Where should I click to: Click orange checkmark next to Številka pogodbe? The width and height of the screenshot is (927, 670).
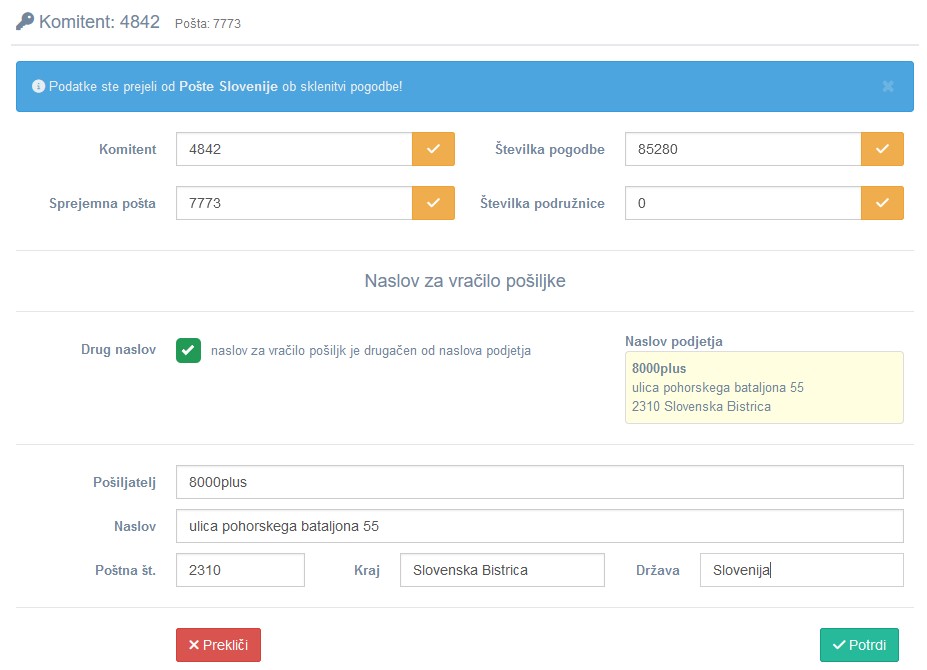[882, 149]
